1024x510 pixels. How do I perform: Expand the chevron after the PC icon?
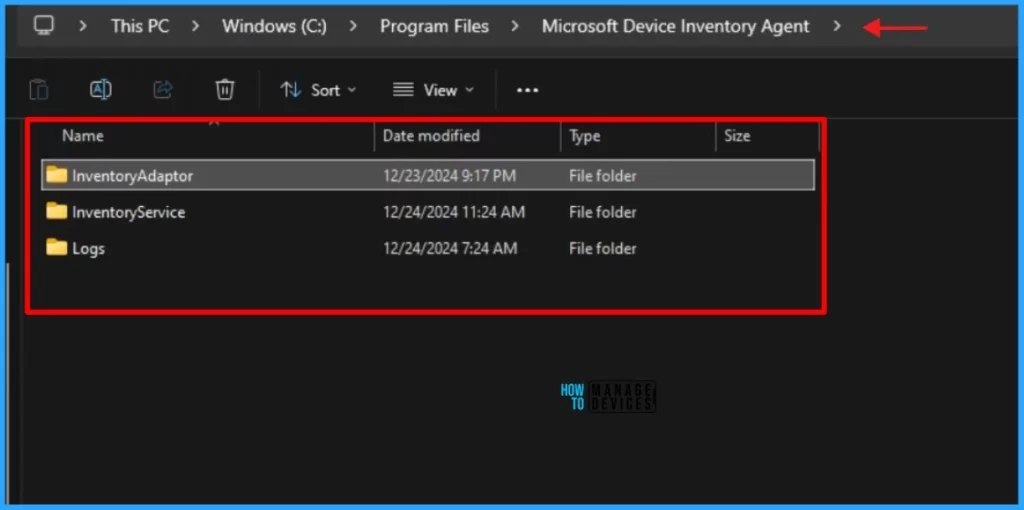82,27
